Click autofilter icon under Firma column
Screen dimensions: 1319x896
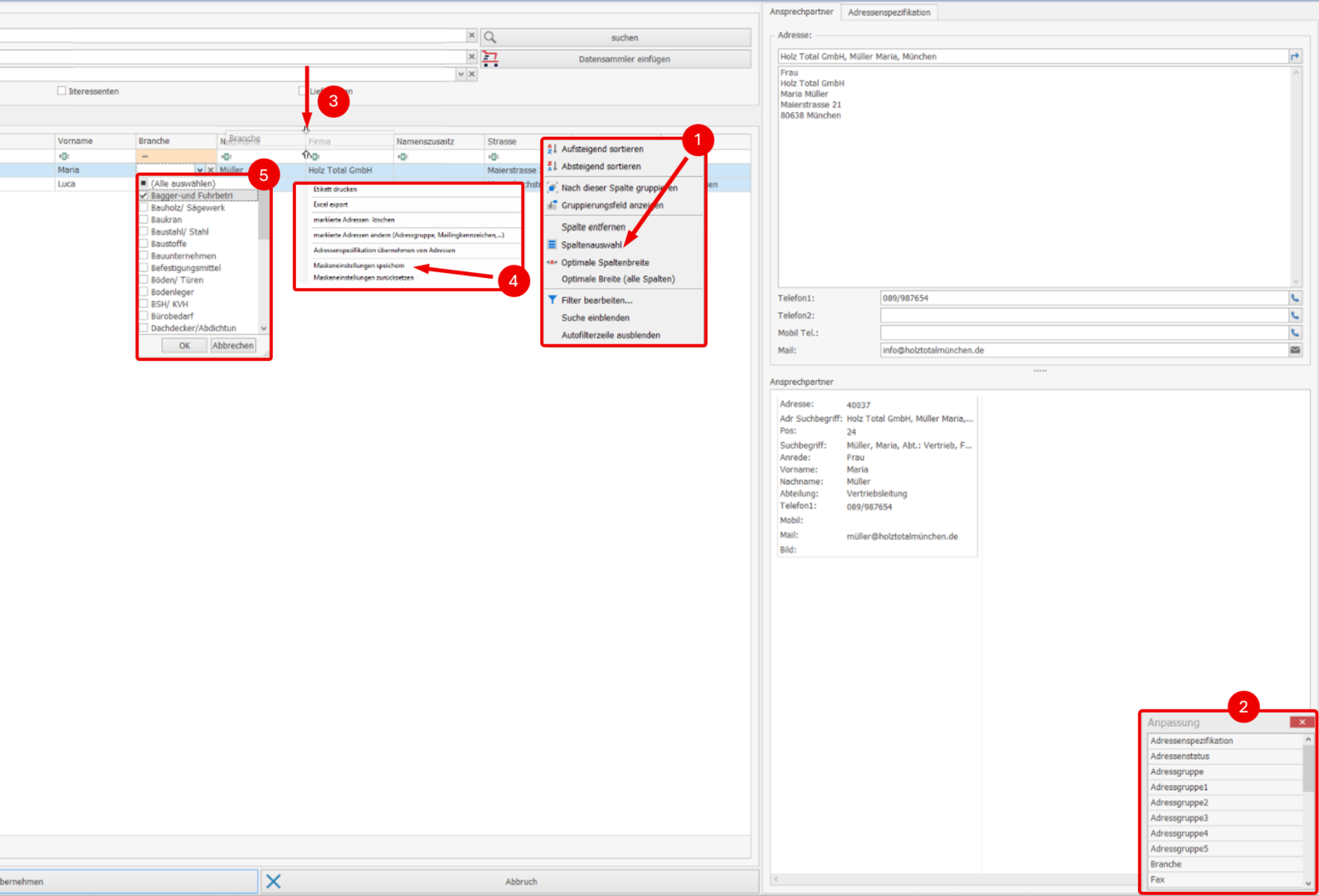[x=314, y=156]
